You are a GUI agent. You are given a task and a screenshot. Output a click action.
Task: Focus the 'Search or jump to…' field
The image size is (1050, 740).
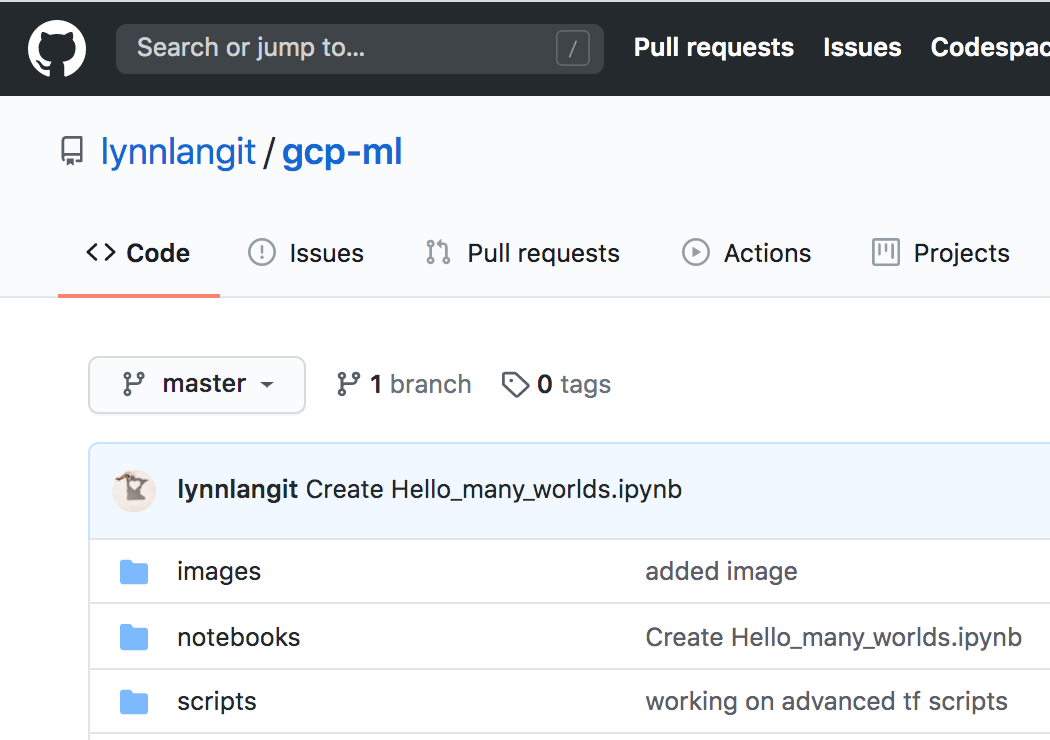pyautogui.click(x=360, y=48)
